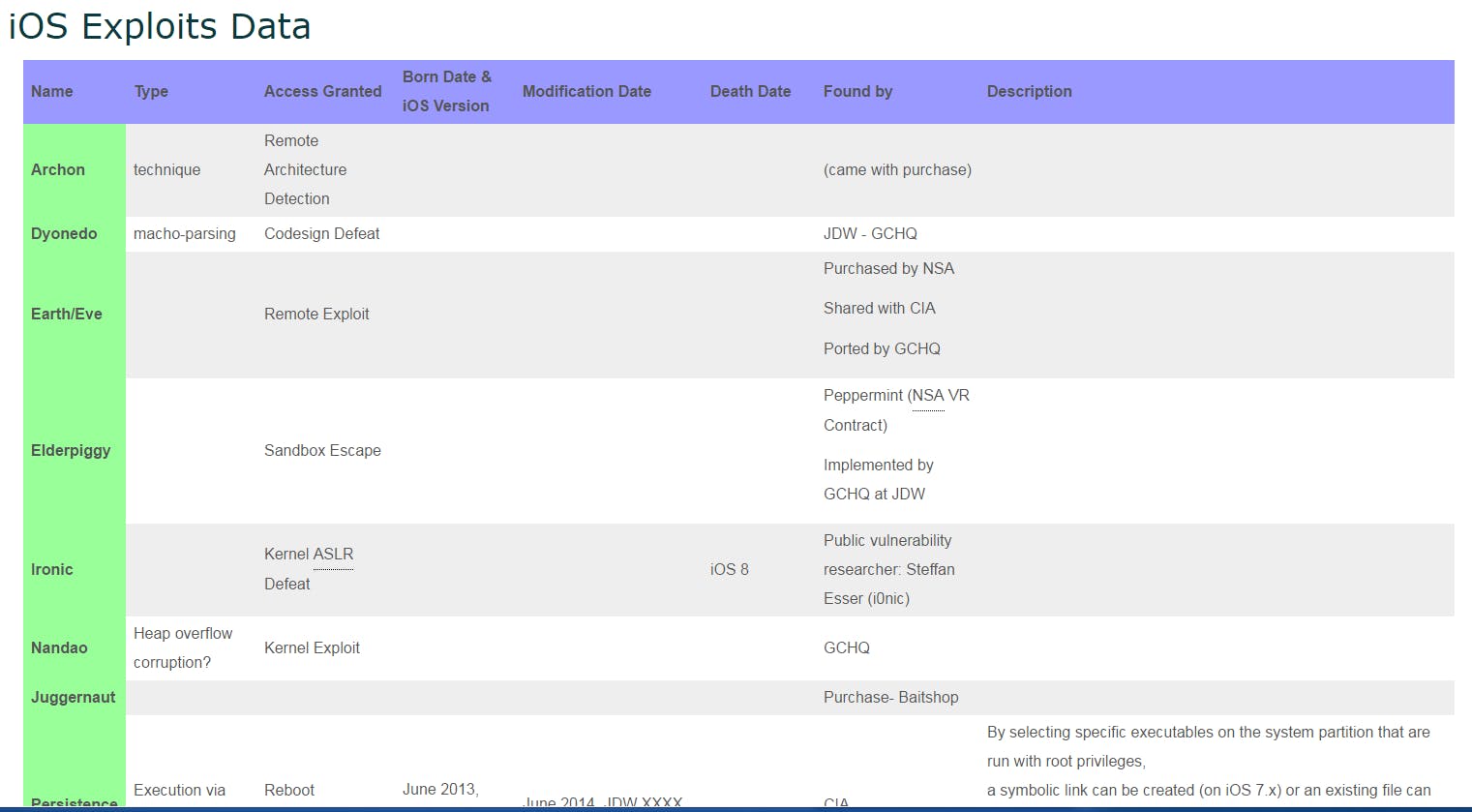Click the "Found by" column header
This screenshot has height=812, width=1472.
coord(857,91)
